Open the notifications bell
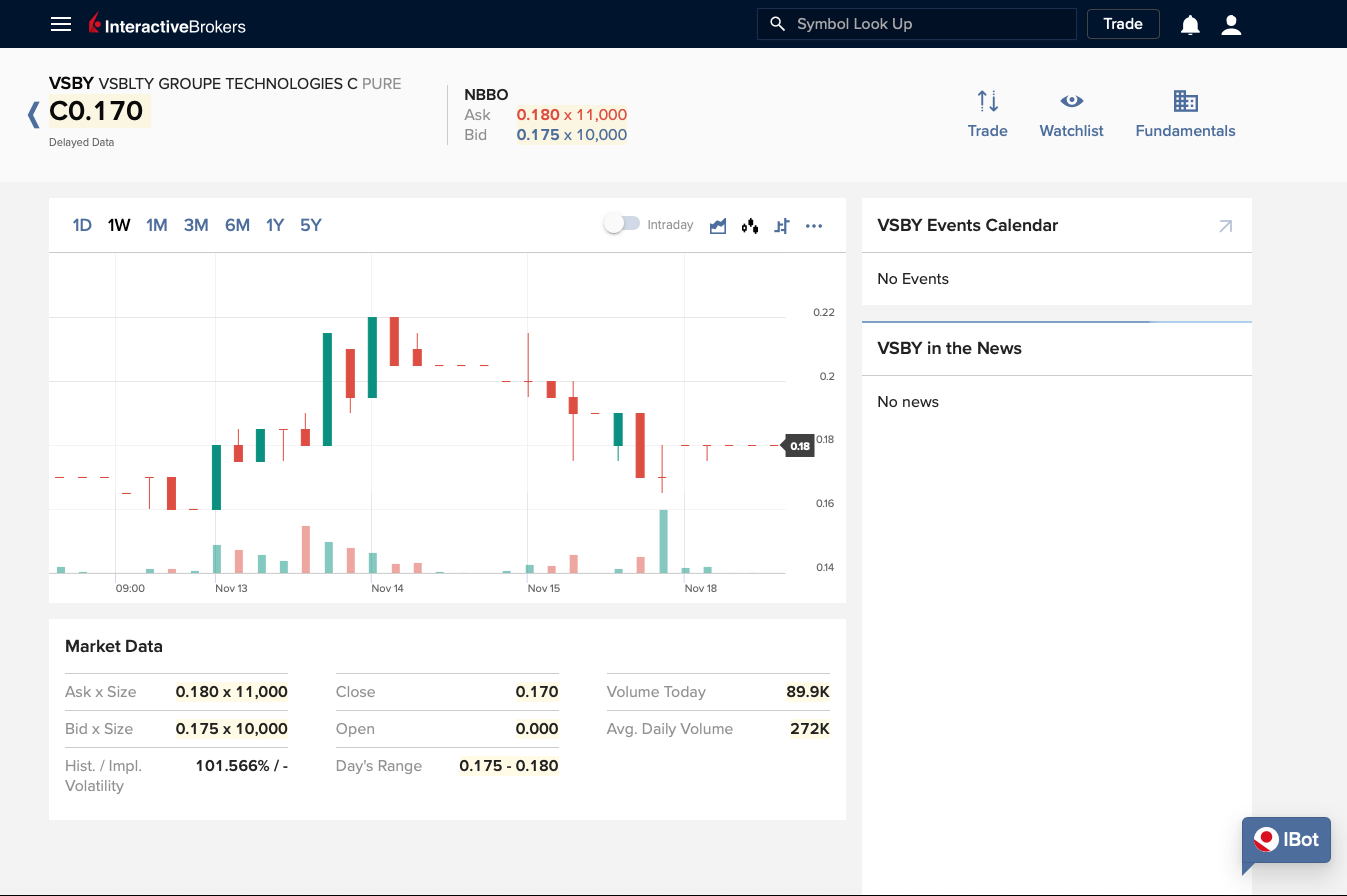This screenshot has width=1347, height=896. pyautogui.click(x=1190, y=25)
